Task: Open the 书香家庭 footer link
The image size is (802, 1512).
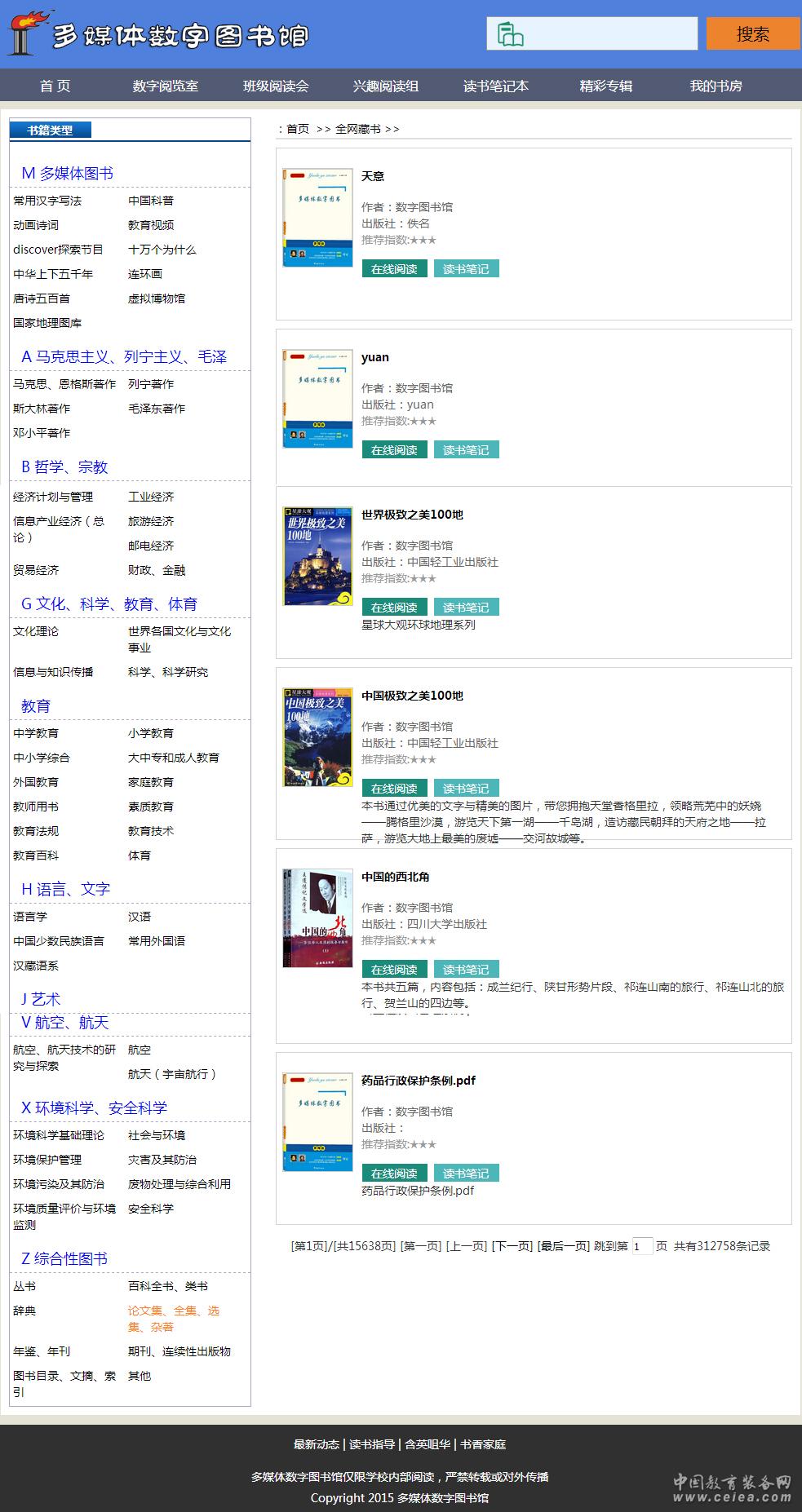Action: pos(483,1444)
